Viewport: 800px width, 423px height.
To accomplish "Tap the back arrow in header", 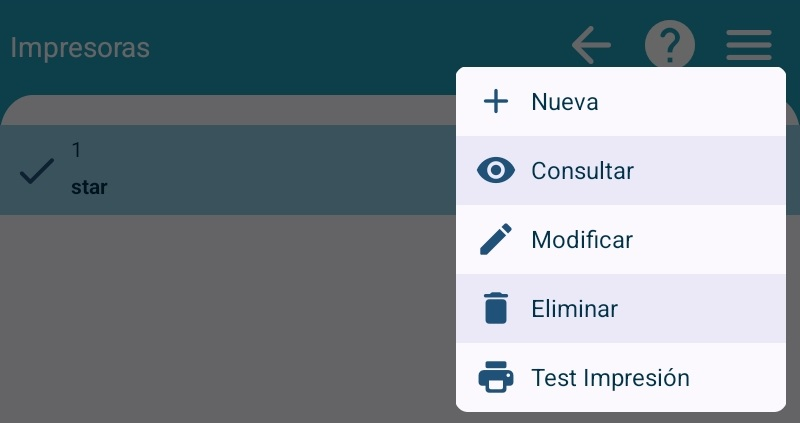I will 591,45.
